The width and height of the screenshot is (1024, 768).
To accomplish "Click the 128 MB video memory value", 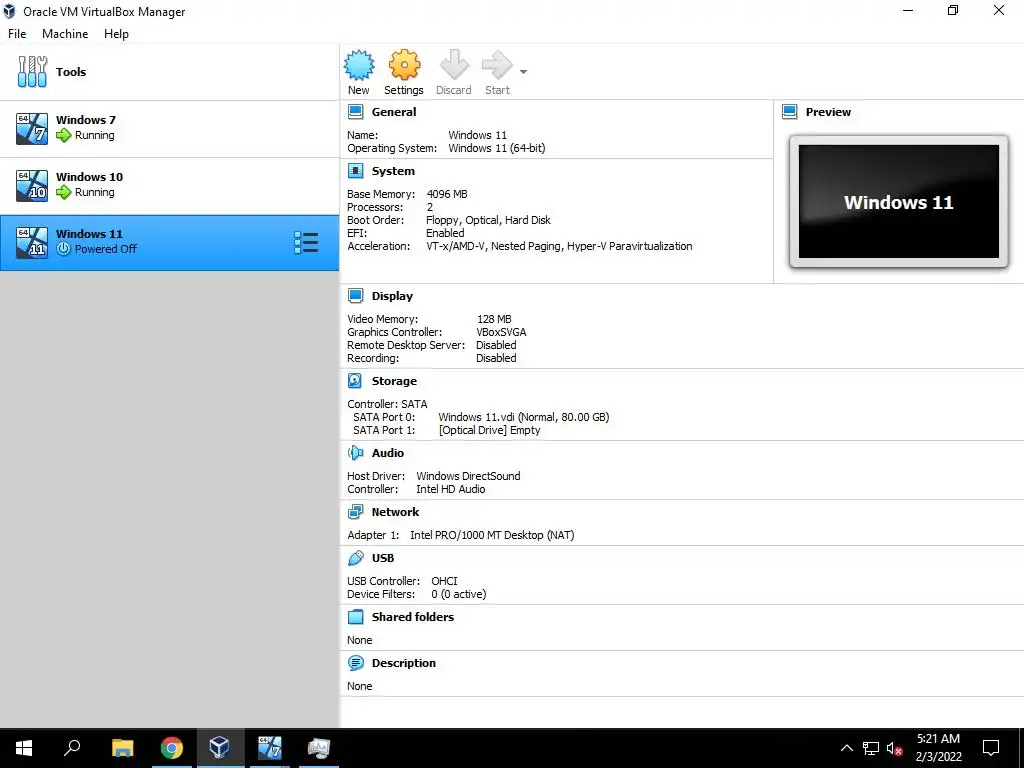I will point(494,319).
